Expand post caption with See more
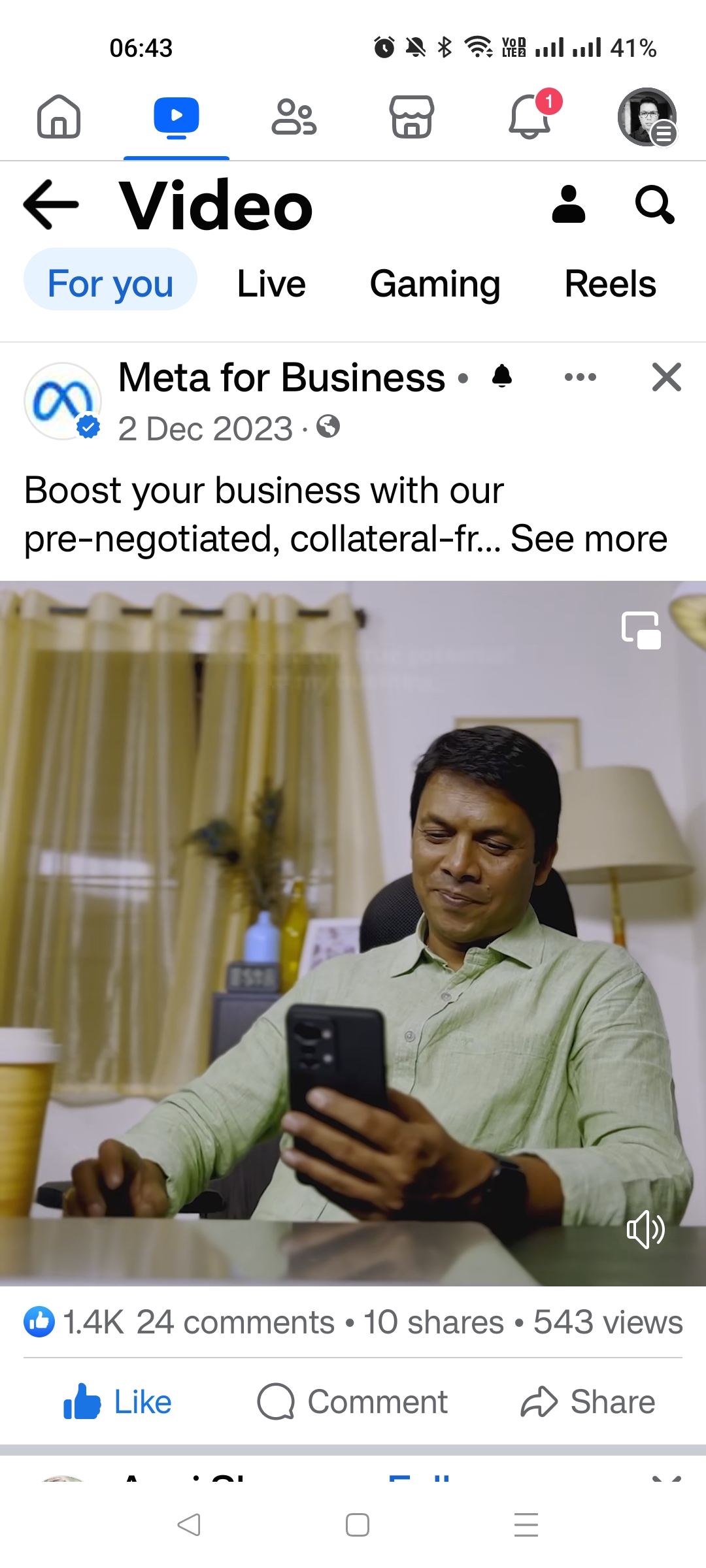This screenshot has width=706, height=1568. tap(589, 539)
